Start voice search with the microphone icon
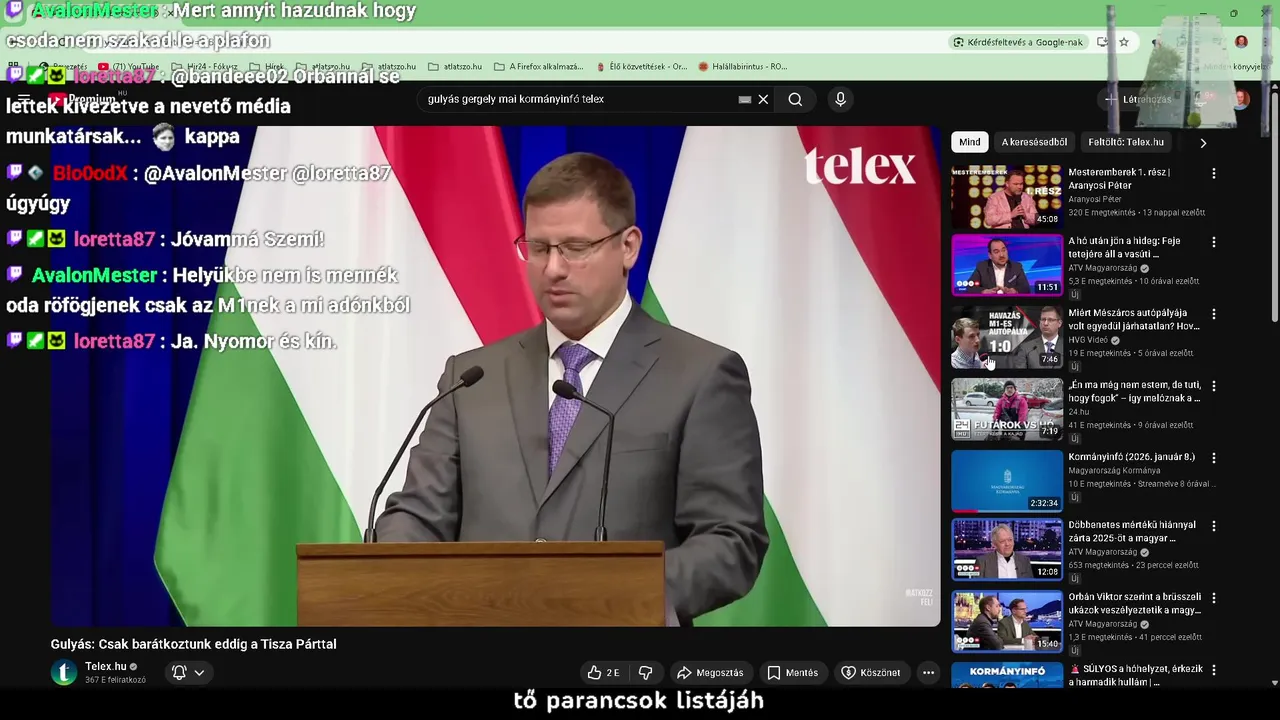1280x720 pixels. click(840, 99)
